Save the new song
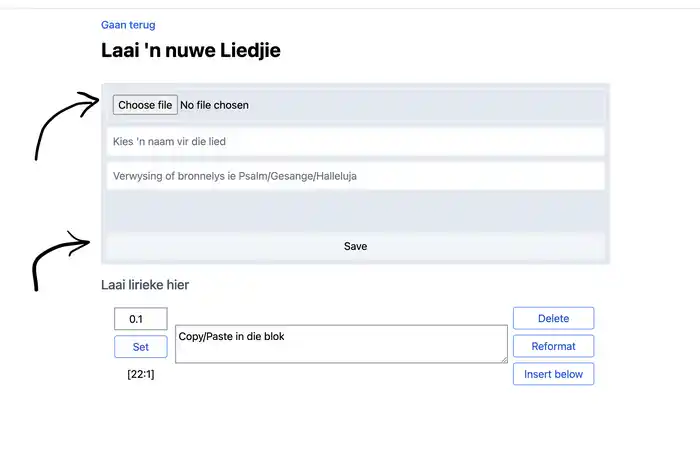Image resolution: width=700 pixels, height=452 pixels. (355, 246)
